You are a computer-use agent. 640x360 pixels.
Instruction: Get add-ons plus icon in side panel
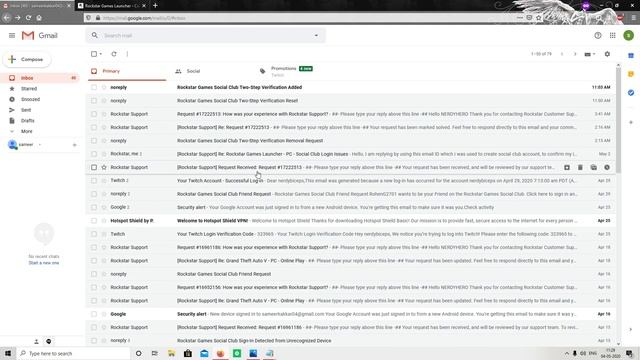(x=631, y=122)
